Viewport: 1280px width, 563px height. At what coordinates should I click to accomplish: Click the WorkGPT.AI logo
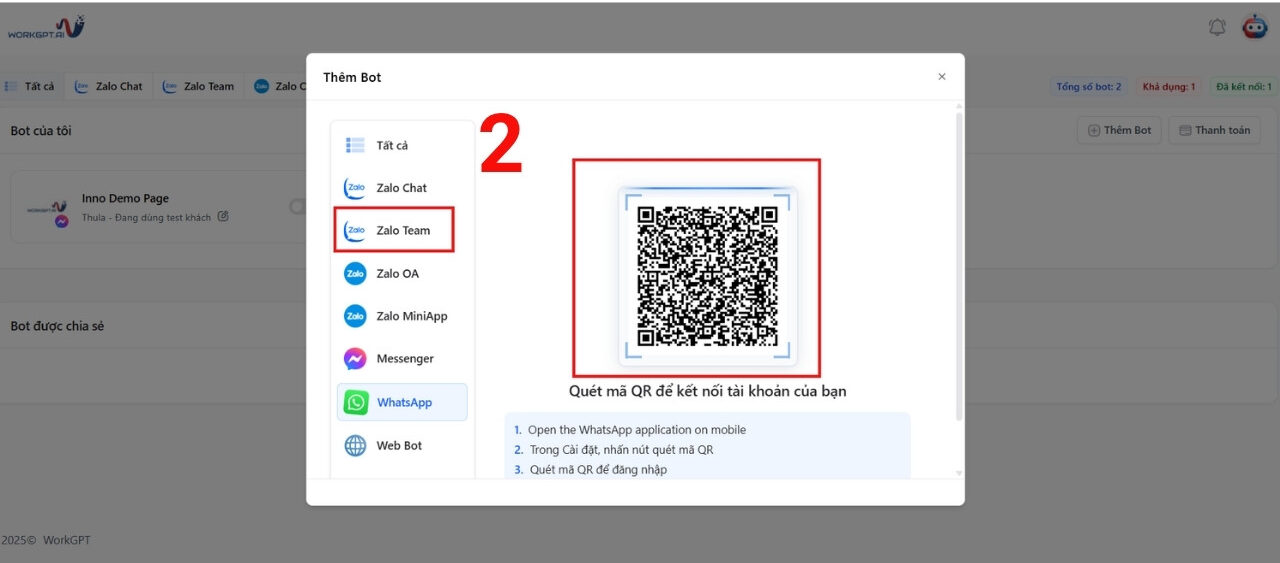(46, 28)
